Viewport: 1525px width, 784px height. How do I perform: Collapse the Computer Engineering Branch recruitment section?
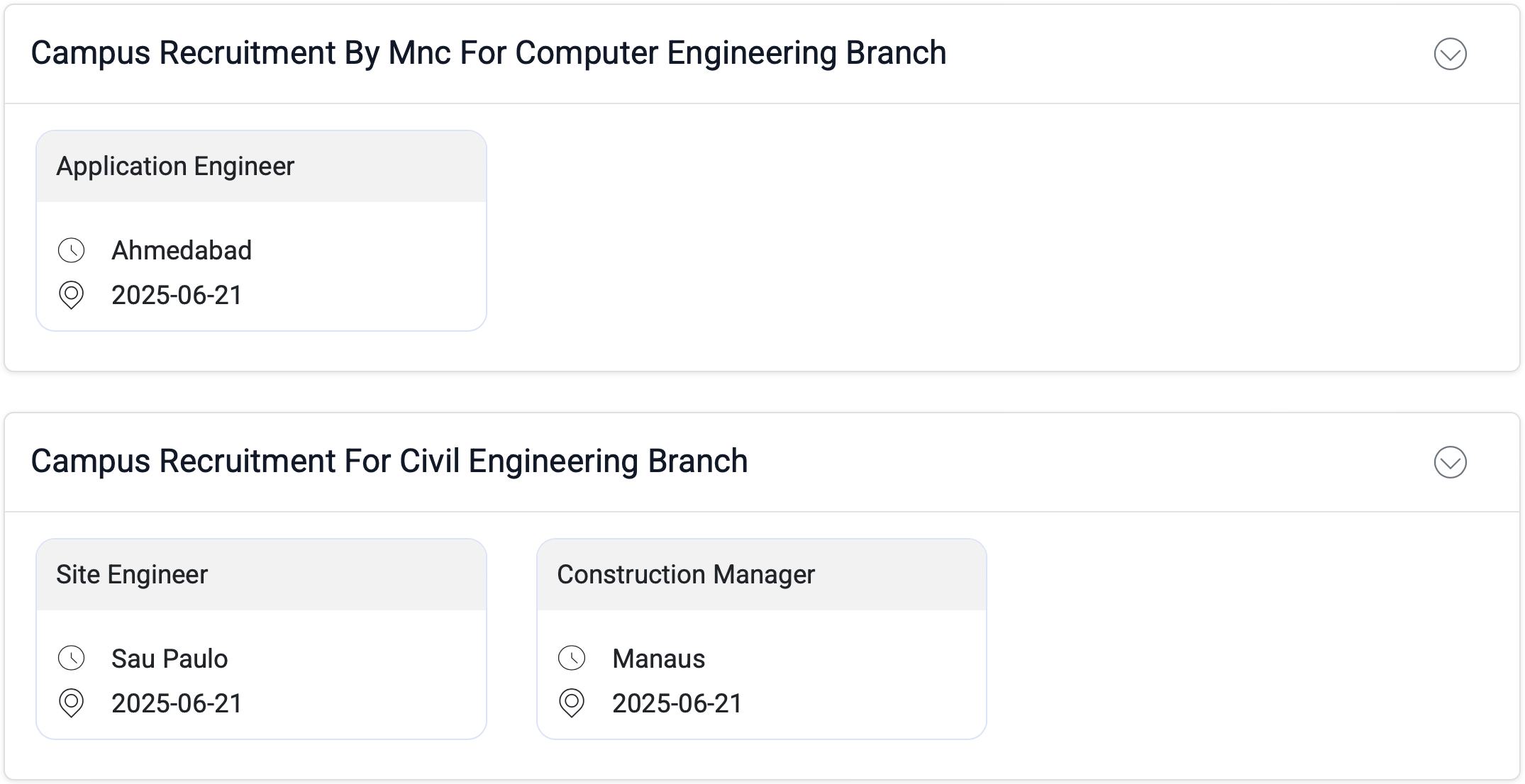[1450, 54]
